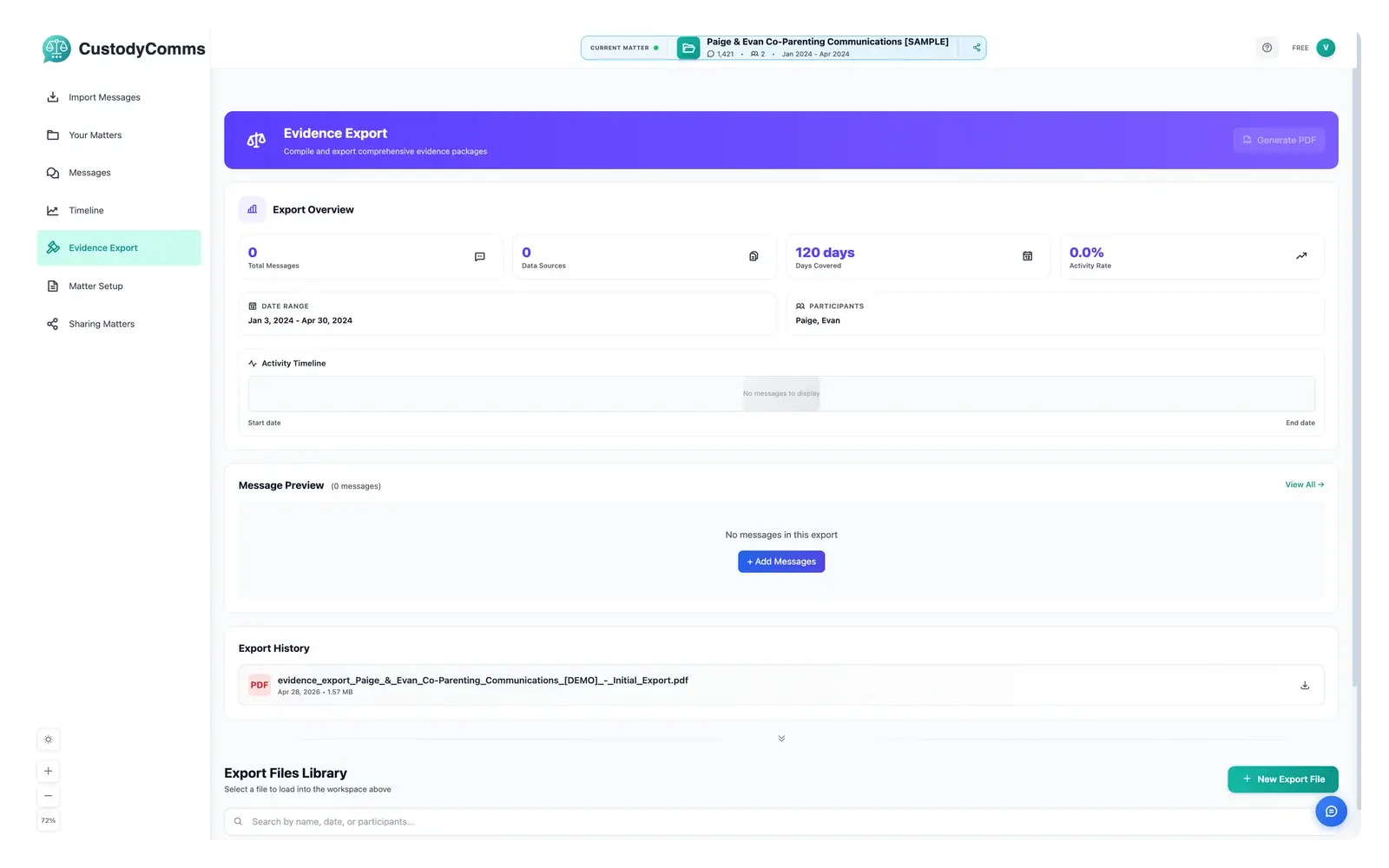Click the CustodyComms logo icon
The width and height of the screenshot is (1389, 868).
click(x=56, y=49)
